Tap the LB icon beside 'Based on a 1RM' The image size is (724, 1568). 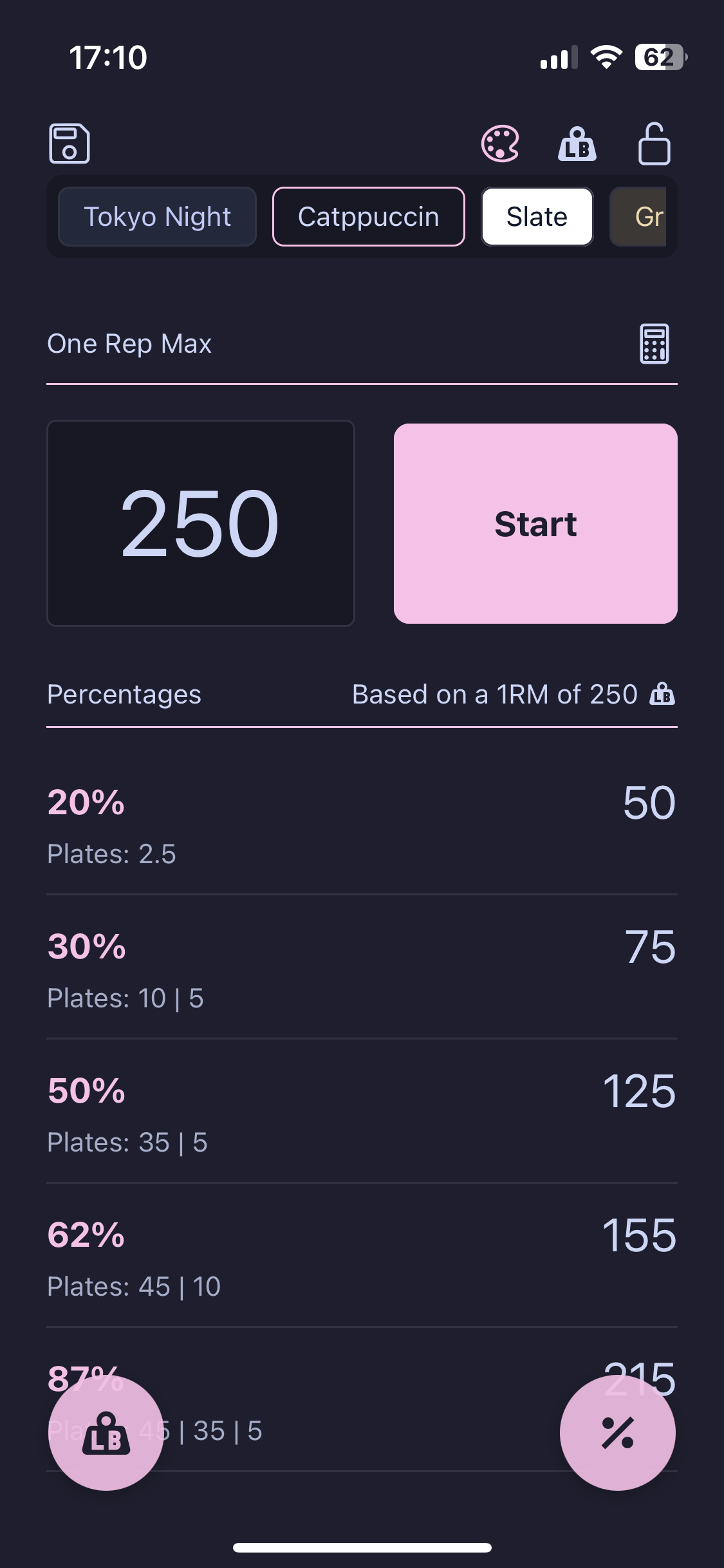(x=662, y=695)
